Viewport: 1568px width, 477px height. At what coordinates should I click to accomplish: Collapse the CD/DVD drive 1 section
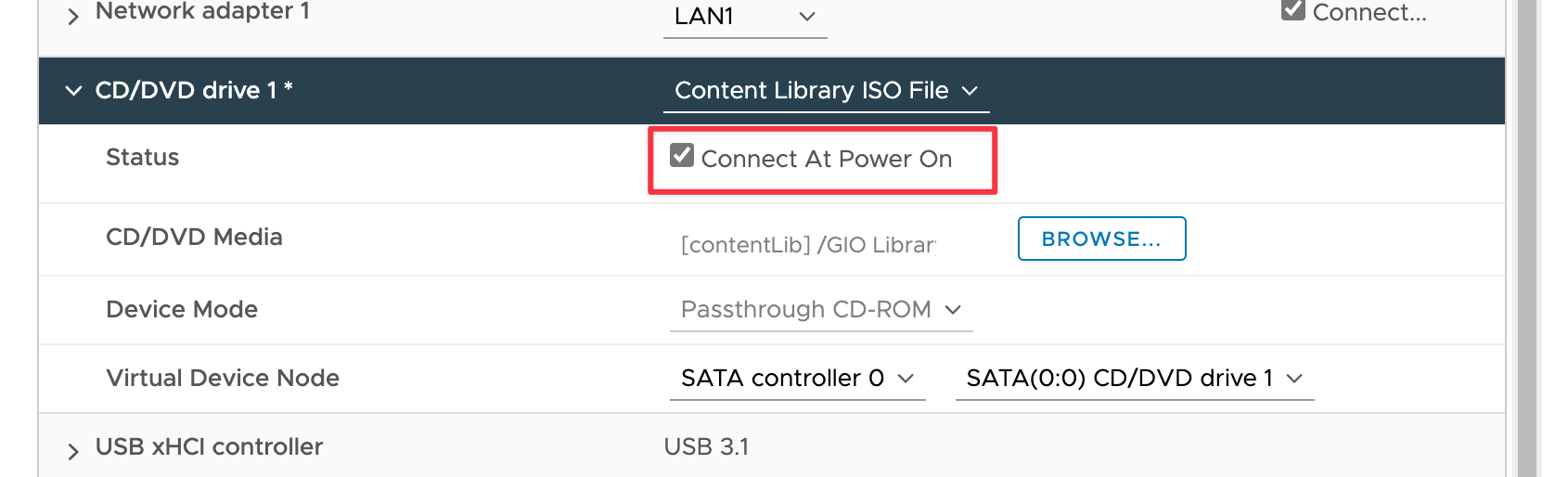click(x=73, y=90)
